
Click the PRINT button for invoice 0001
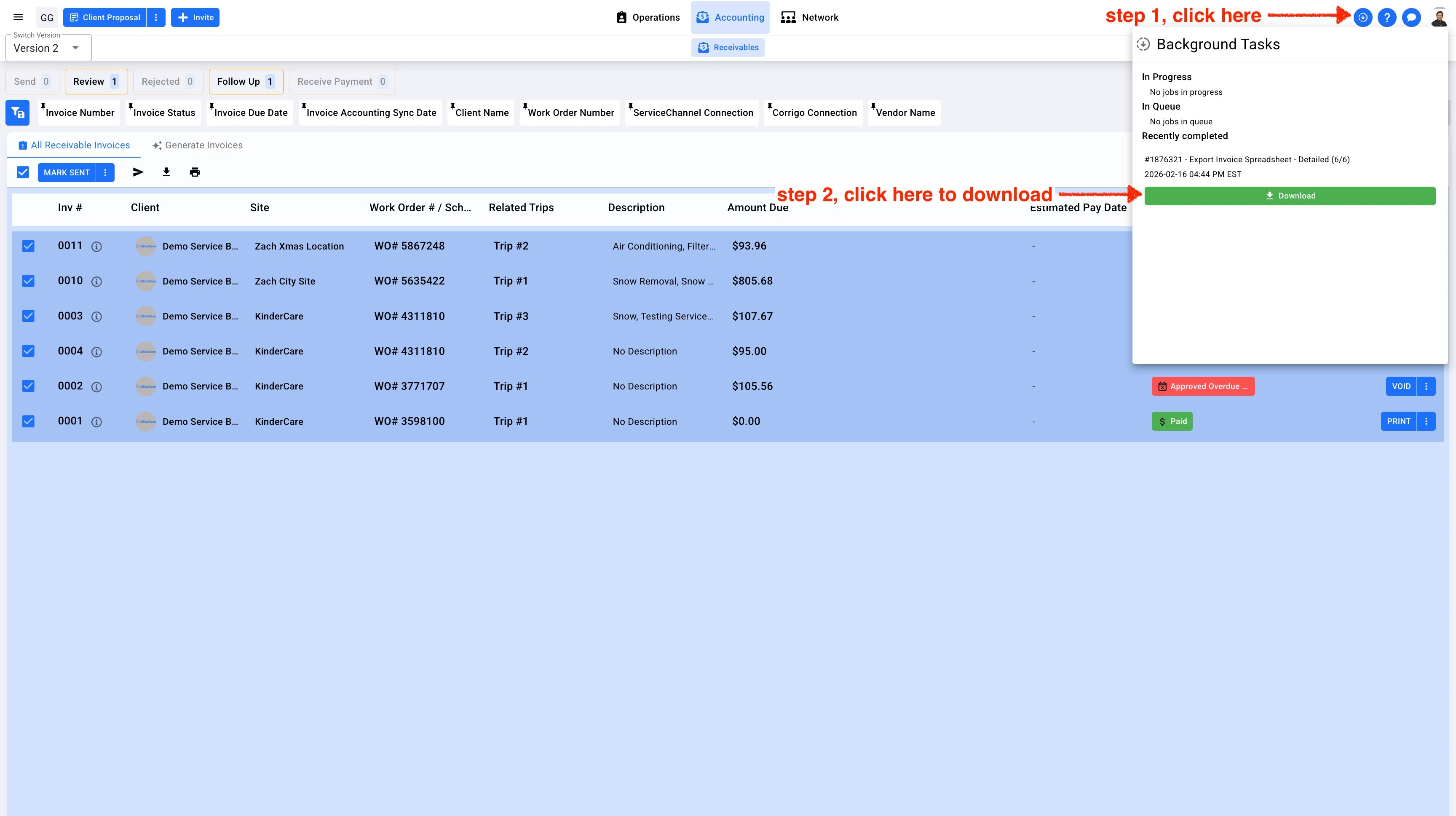click(1398, 421)
